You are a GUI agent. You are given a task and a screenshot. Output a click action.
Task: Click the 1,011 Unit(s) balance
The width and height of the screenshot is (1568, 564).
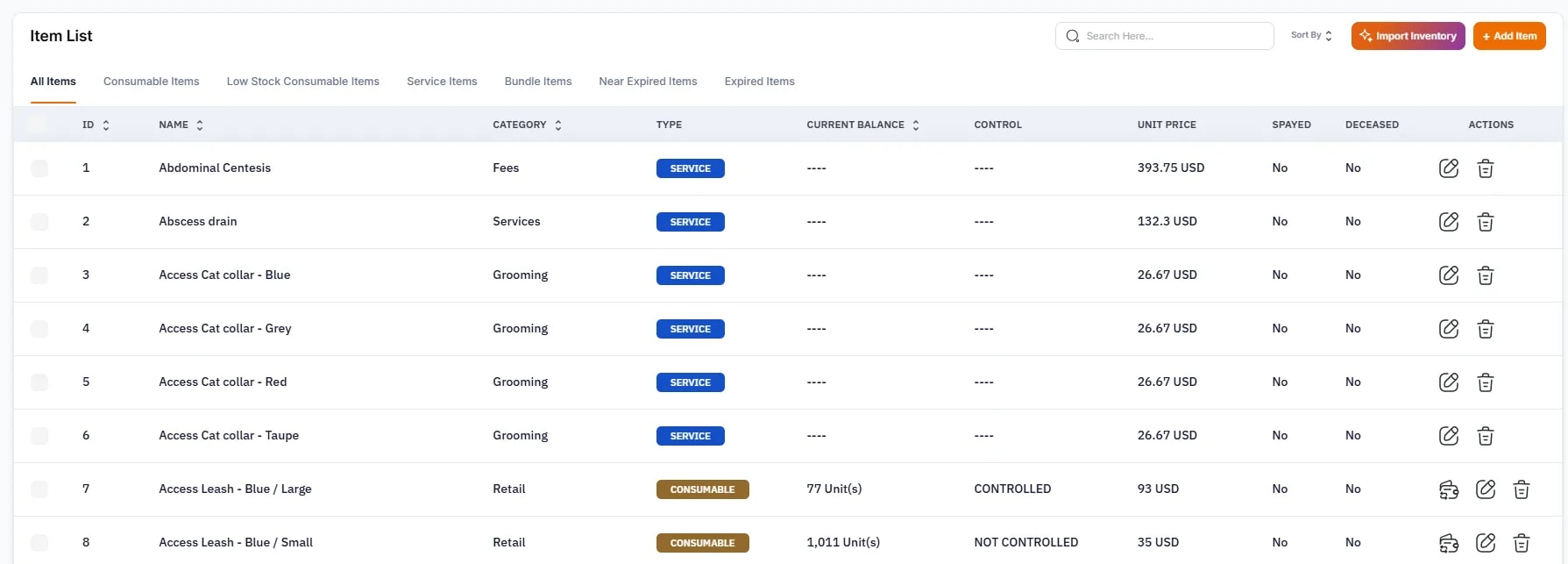click(x=844, y=542)
